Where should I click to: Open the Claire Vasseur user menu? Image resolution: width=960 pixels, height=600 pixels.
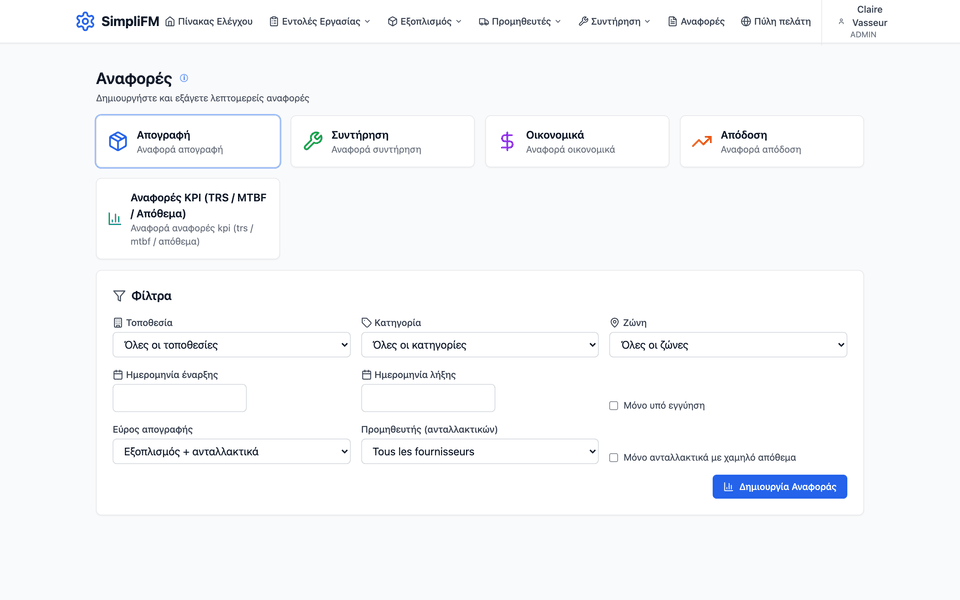tap(863, 21)
